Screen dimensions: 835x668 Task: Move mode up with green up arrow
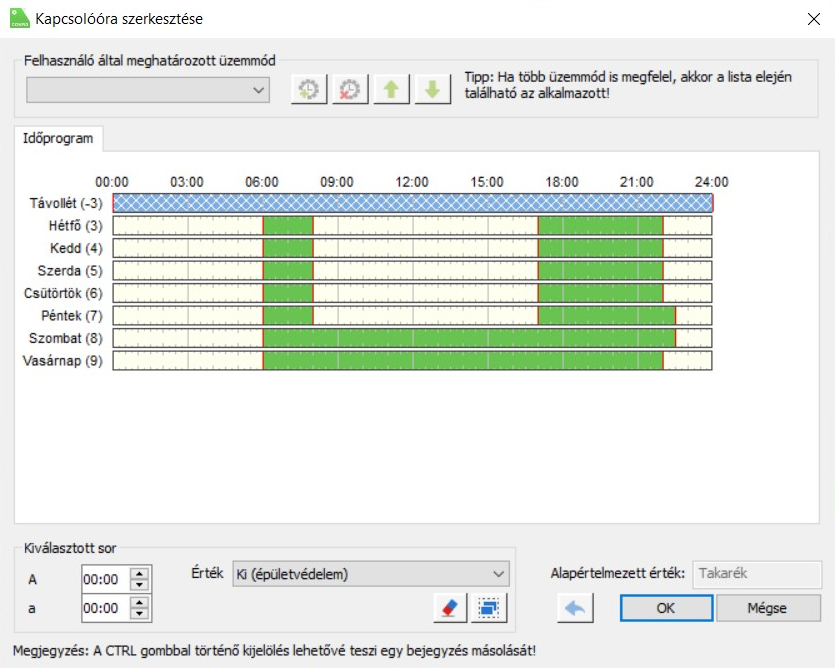click(x=391, y=89)
